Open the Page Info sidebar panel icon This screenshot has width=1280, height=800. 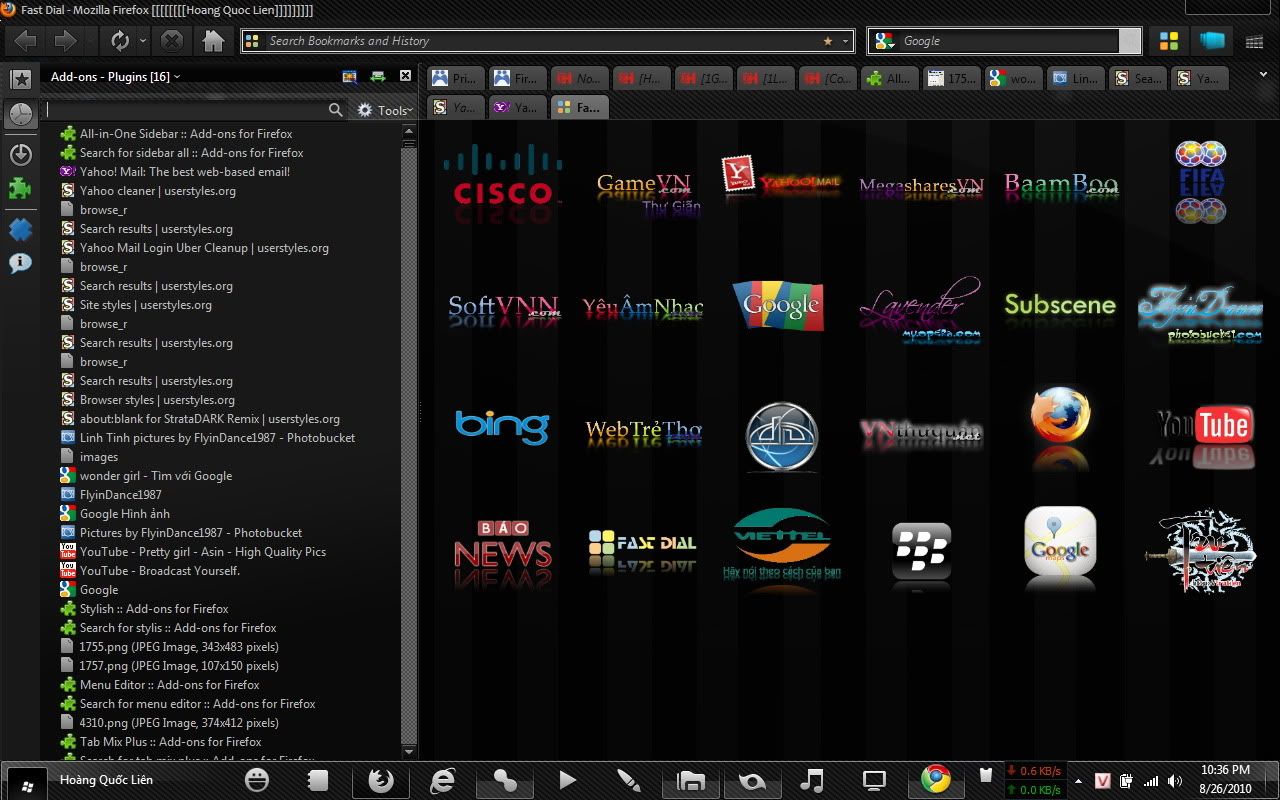pyautogui.click(x=20, y=264)
